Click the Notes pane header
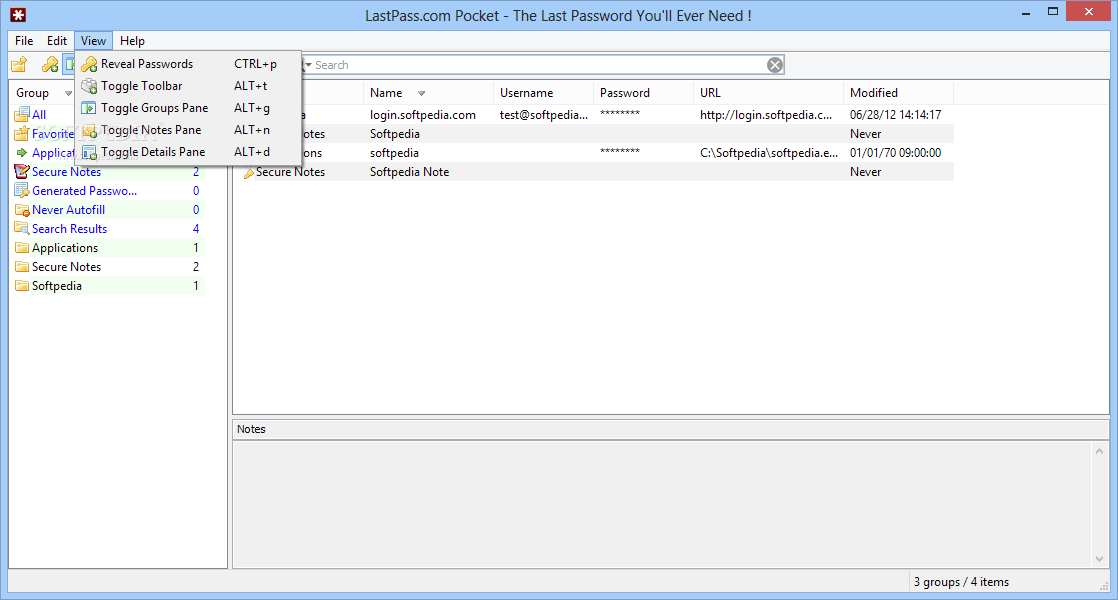 coord(670,429)
